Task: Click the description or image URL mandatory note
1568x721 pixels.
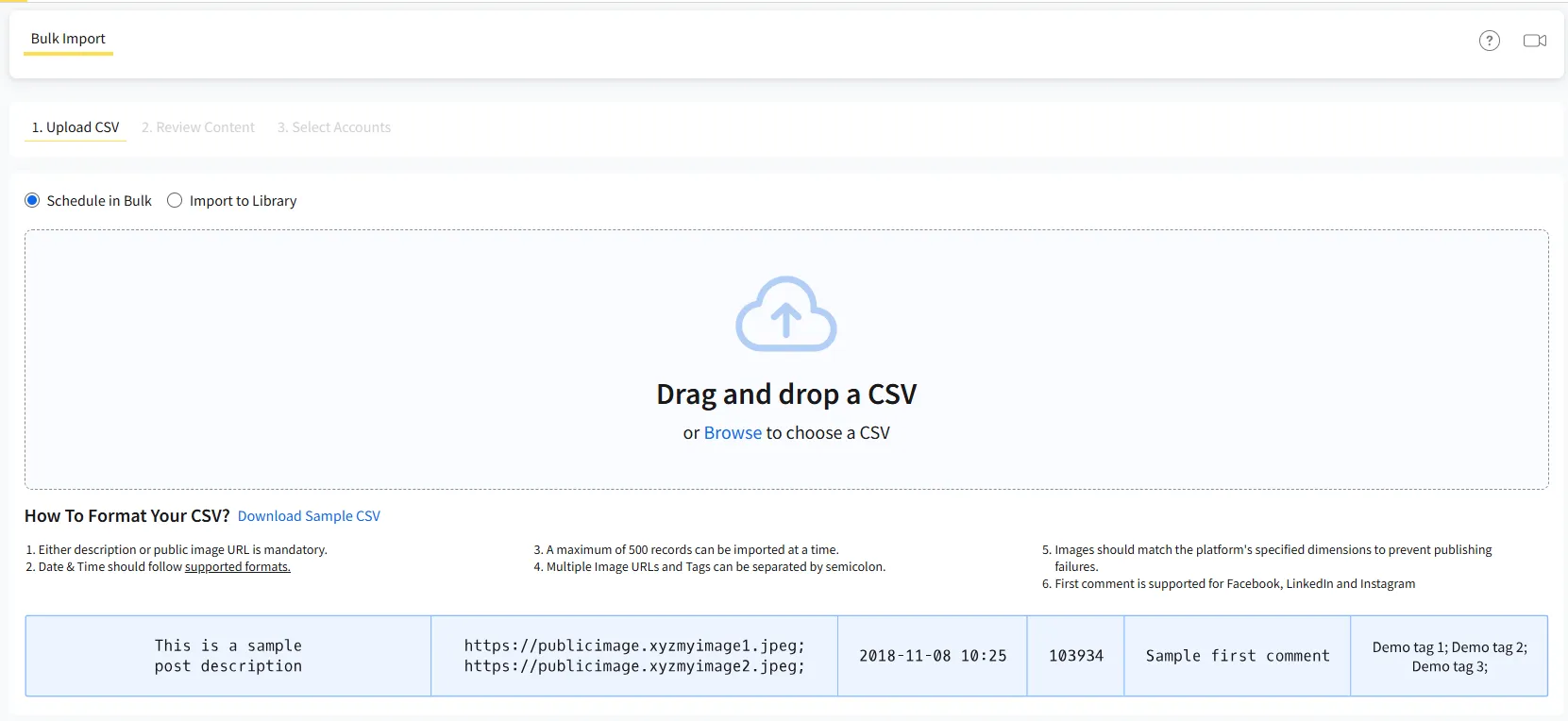Action: pos(177,550)
